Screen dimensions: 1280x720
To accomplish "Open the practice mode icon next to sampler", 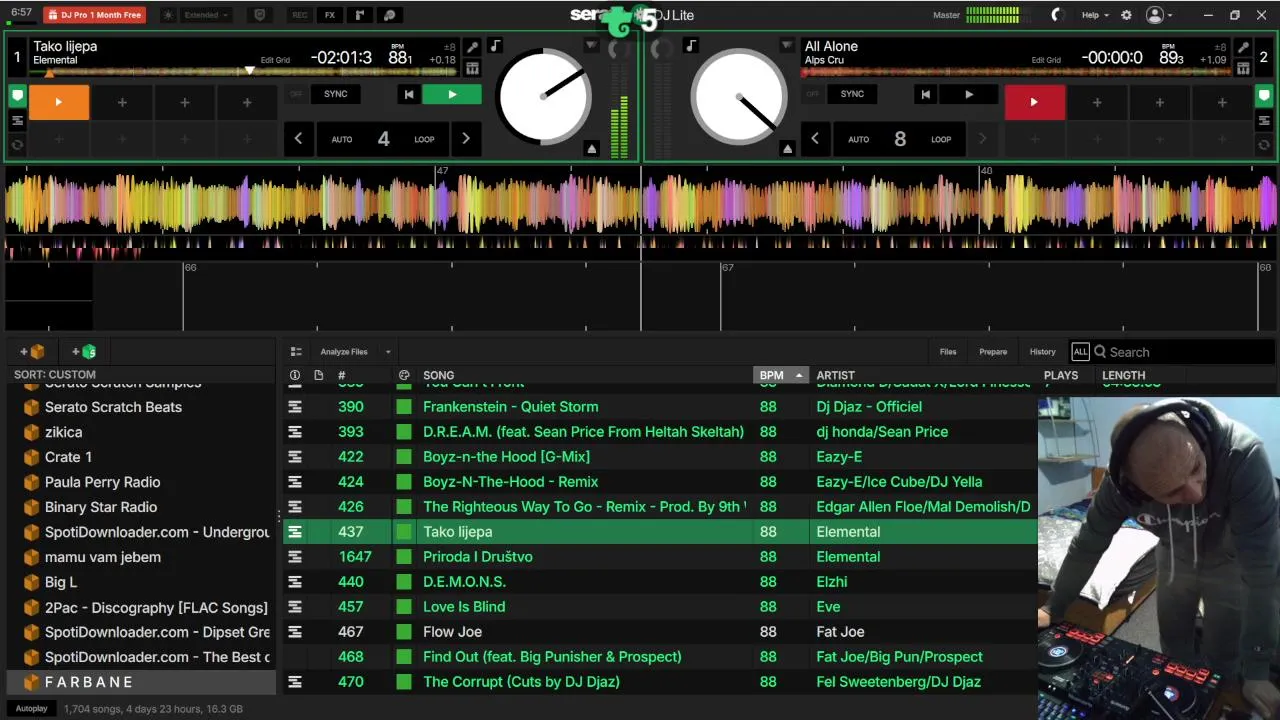I will (x=390, y=15).
